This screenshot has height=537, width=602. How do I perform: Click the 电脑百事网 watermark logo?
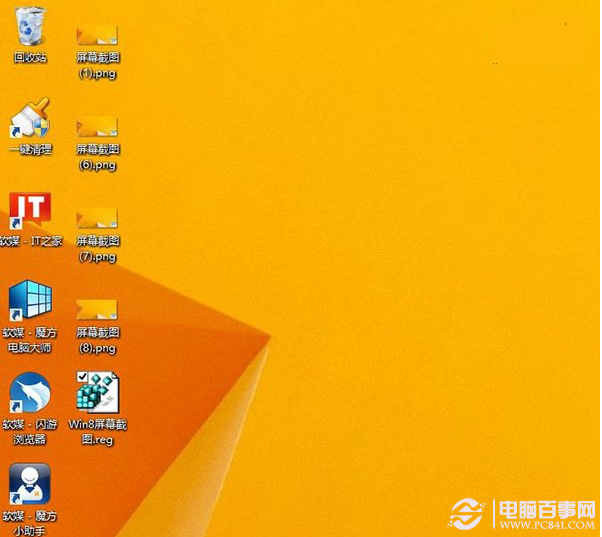pyautogui.click(x=522, y=514)
